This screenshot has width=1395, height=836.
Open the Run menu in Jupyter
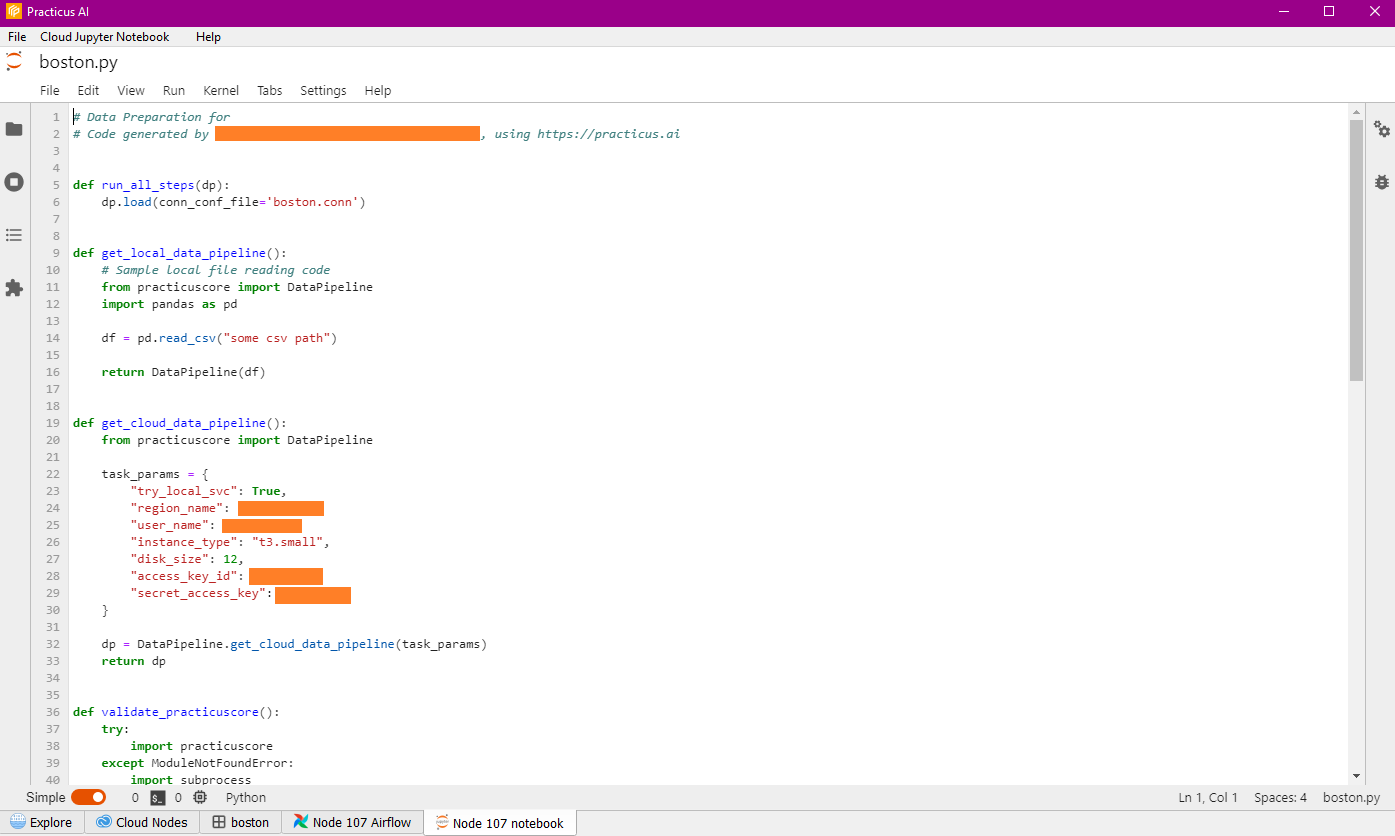(174, 90)
